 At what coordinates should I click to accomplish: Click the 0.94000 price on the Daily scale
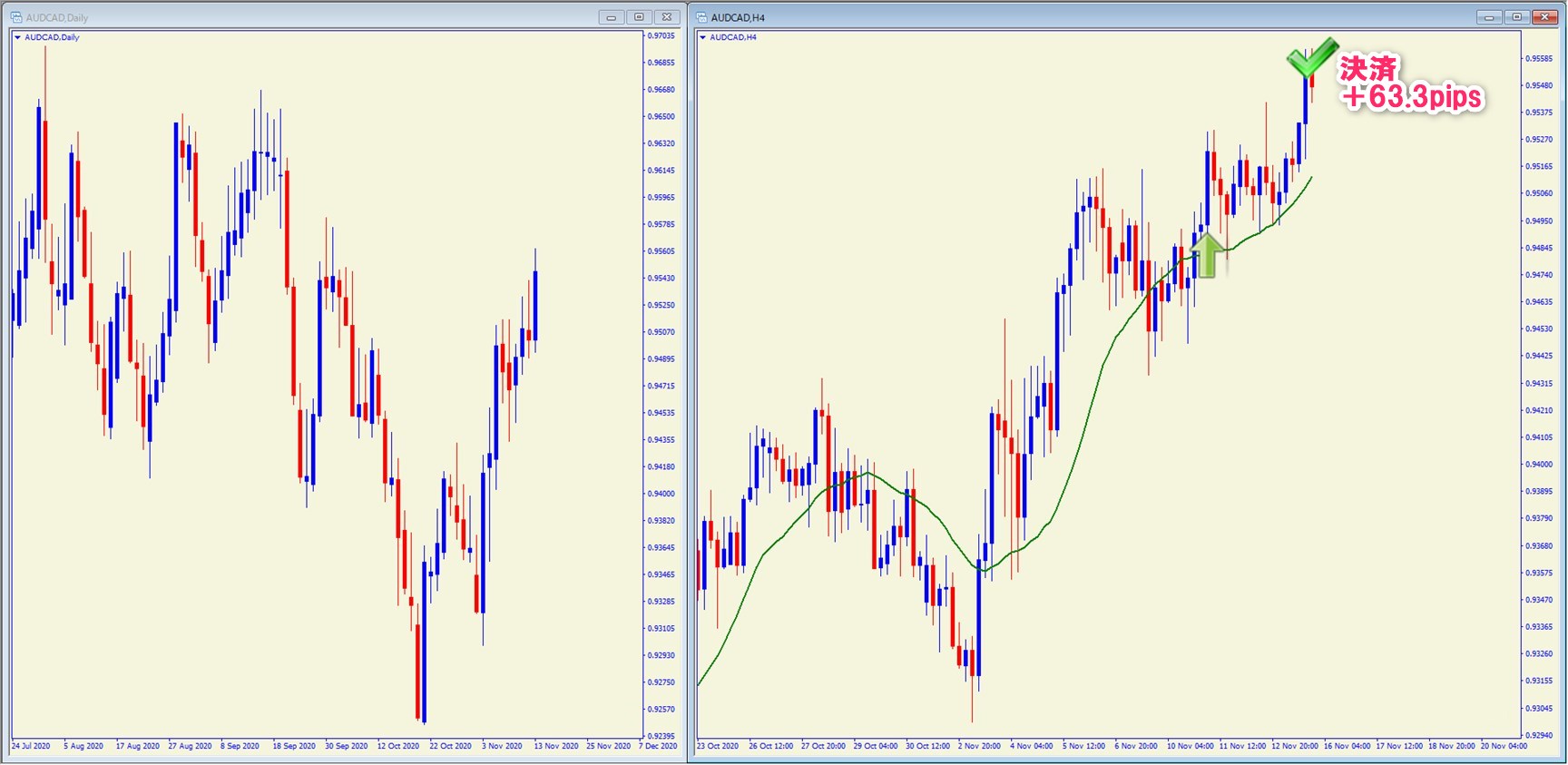[661, 494]
